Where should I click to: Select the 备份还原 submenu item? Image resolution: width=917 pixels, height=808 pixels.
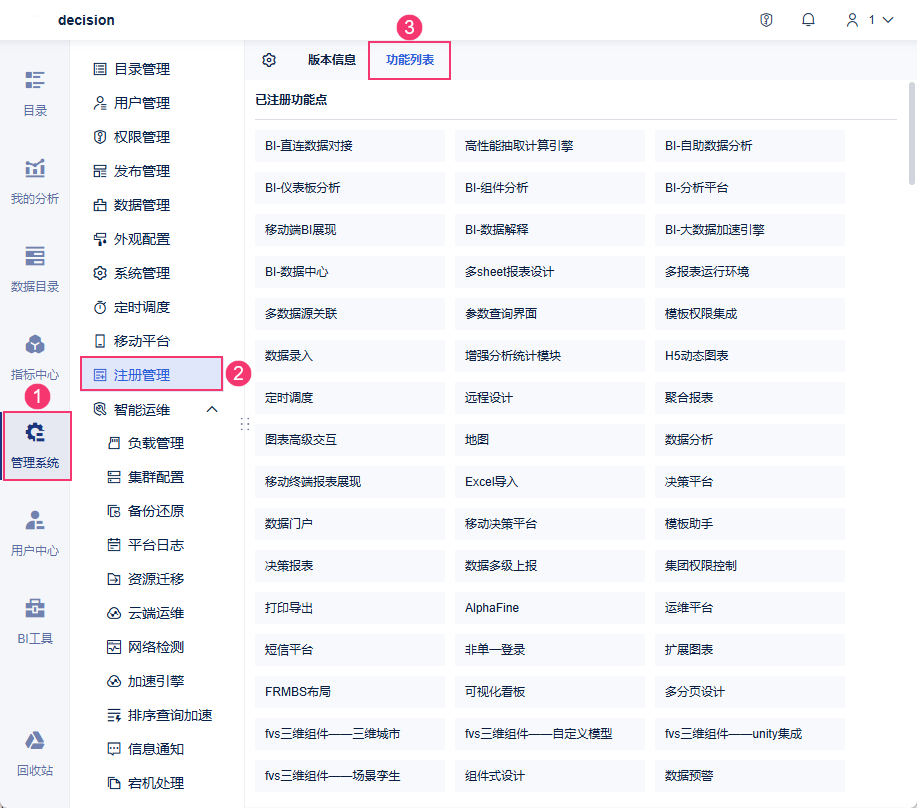[x=156, y=511]
